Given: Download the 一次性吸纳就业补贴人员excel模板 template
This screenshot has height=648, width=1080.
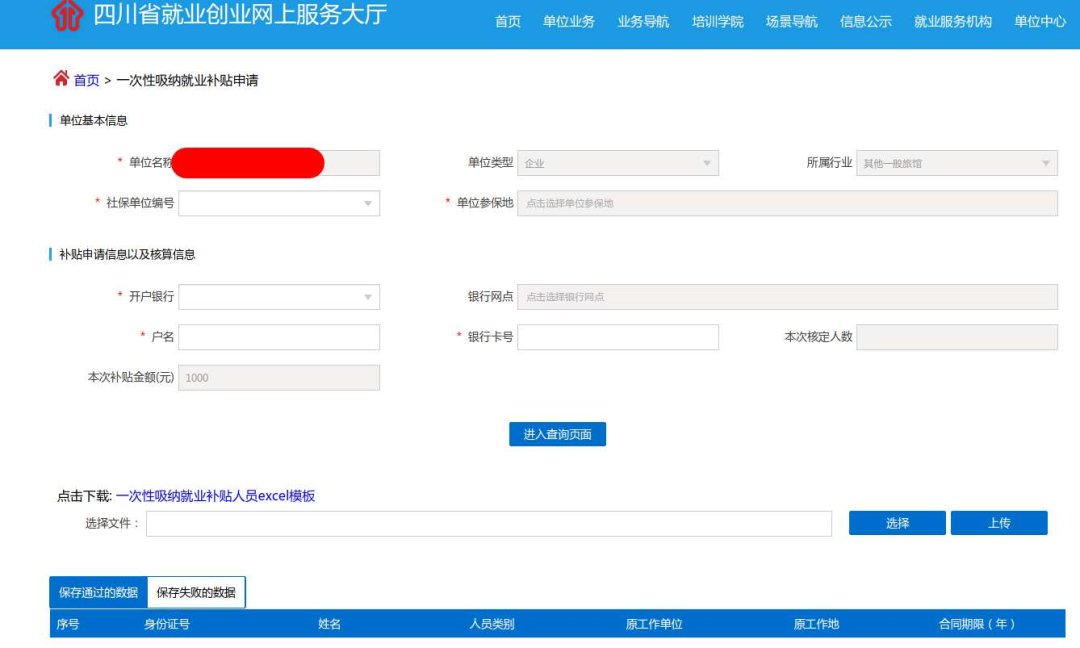Looking at the screenshot, I should (x=215, y=495).
